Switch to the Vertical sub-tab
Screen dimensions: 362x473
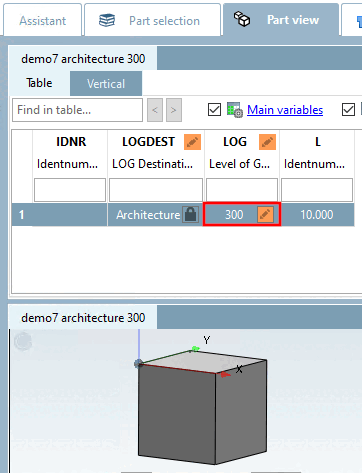coord(106,83)
